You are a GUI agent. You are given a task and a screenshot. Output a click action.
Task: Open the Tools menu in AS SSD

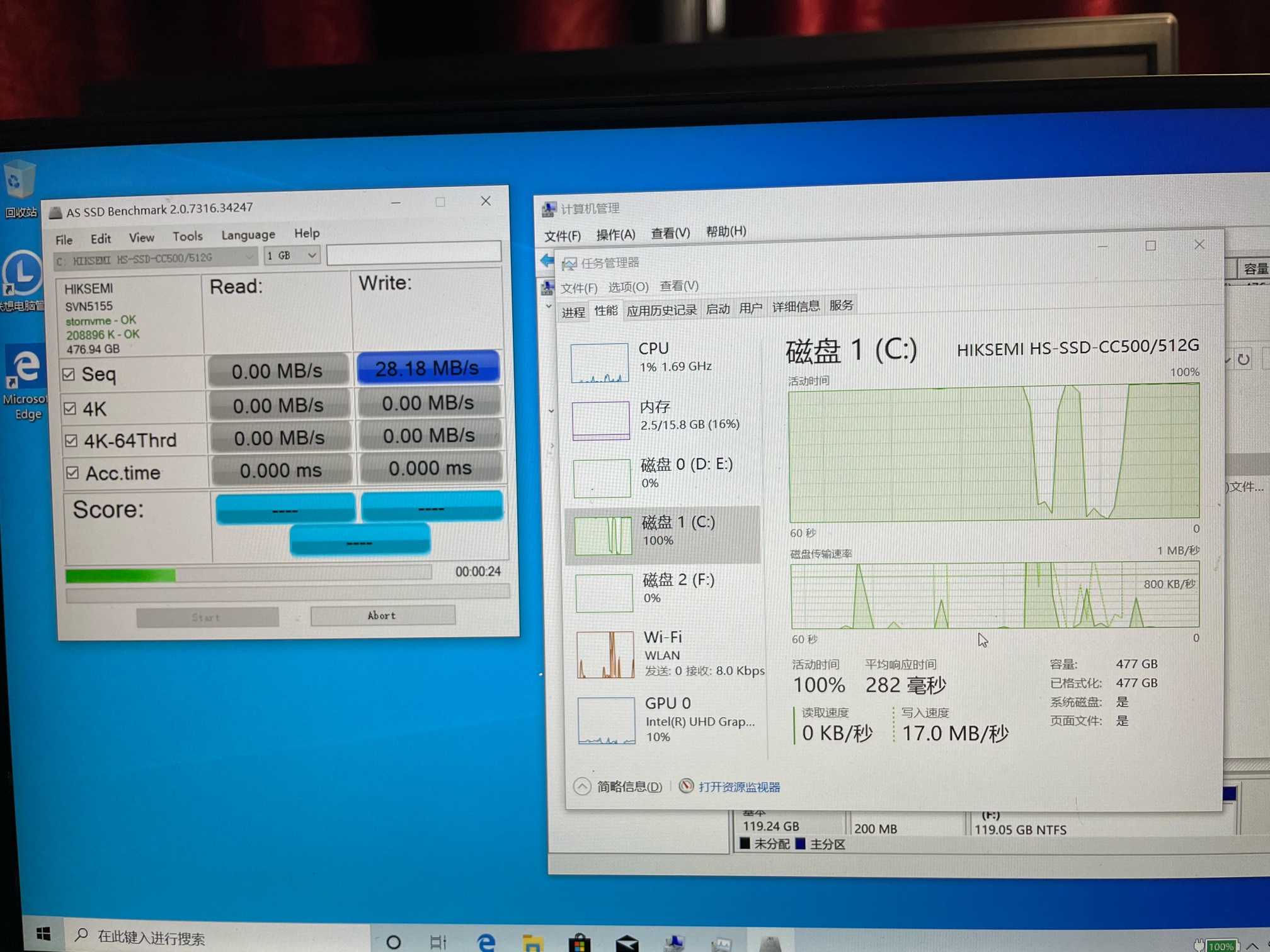pos(187,236)
